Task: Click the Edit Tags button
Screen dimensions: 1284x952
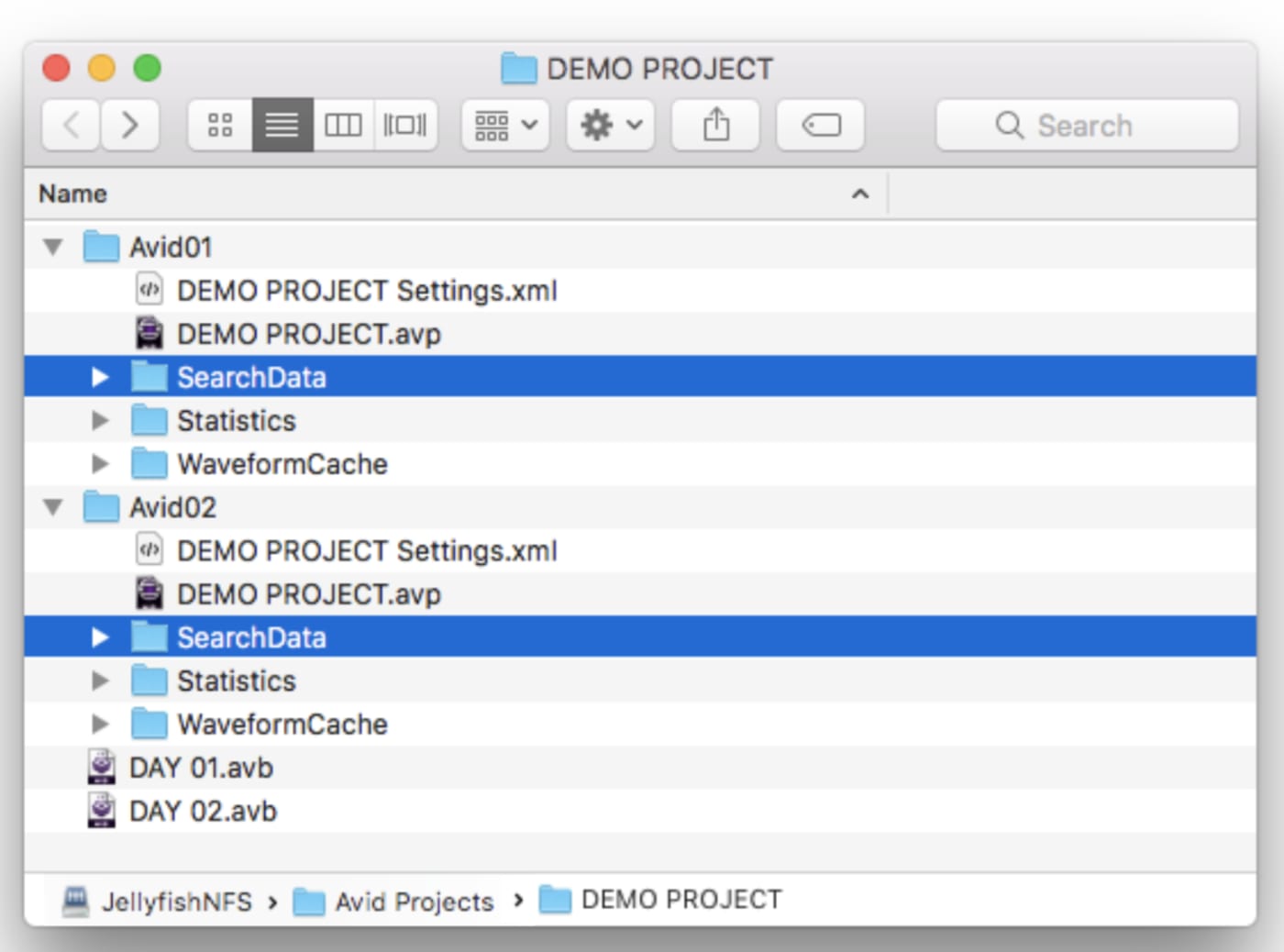Action: pyautogui.click(x=821, y=125)
